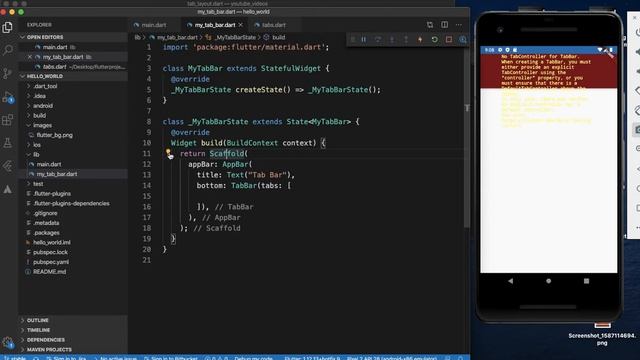Open flutter_bg.png in the images folder
The image size is (640, 360).
(73, 135)
